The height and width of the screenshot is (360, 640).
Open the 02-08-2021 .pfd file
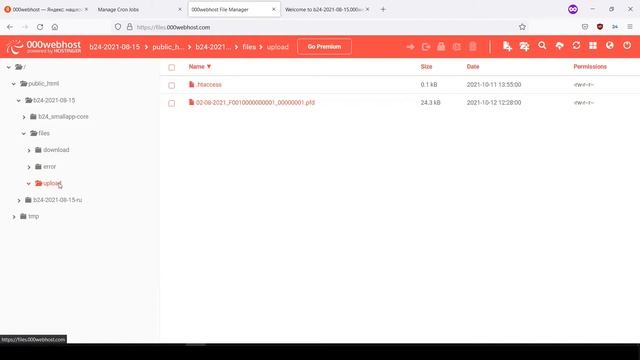coord(255,102)
